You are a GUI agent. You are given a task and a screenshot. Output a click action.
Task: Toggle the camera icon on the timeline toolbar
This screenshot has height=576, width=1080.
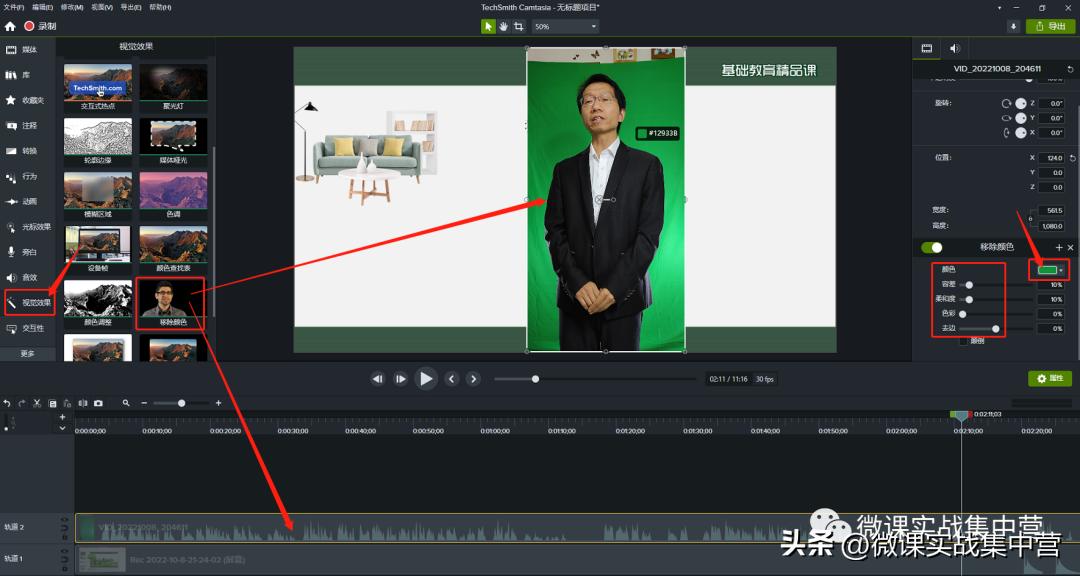[98, 402]
